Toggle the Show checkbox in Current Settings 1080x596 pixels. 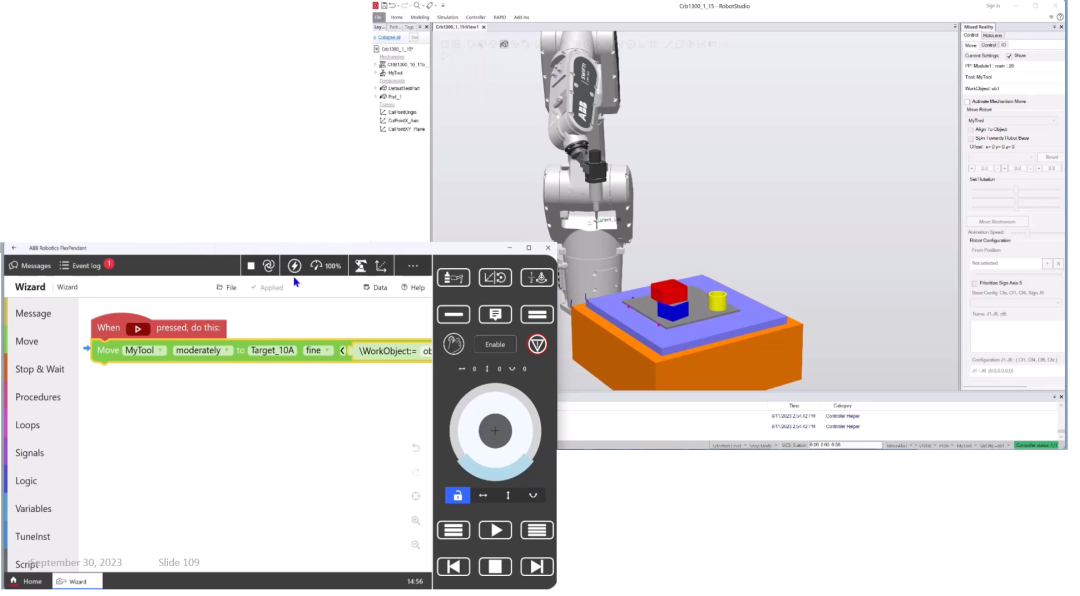point(1009,56)
